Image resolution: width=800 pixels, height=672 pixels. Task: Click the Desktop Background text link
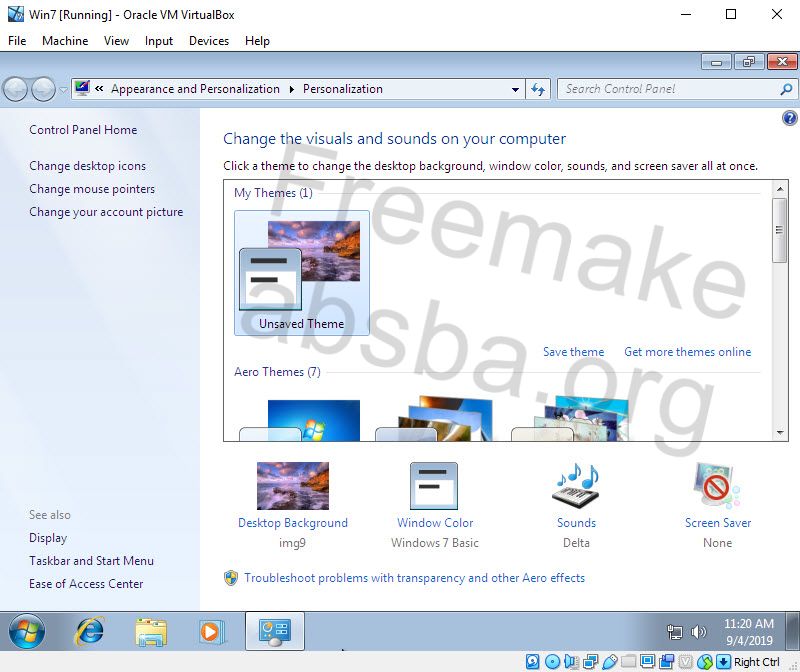(x=293, y=523)
